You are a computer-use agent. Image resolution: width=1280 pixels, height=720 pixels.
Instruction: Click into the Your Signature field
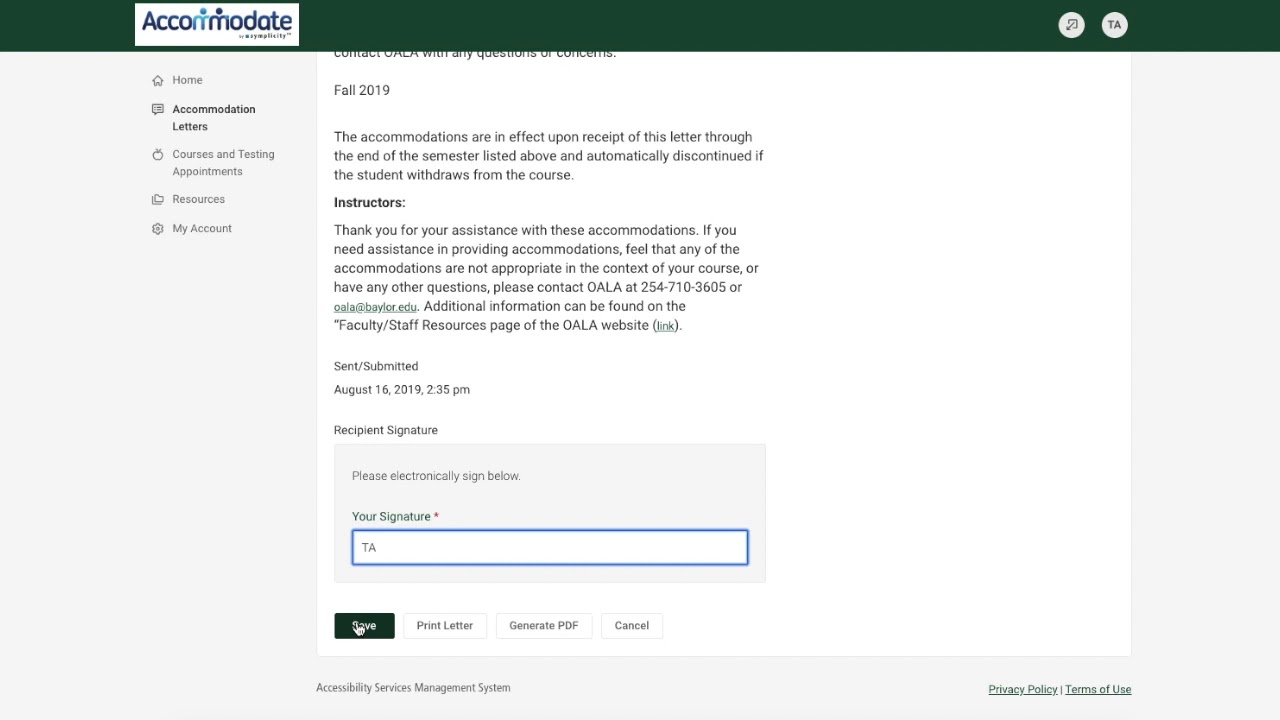(x=550, y=547)
